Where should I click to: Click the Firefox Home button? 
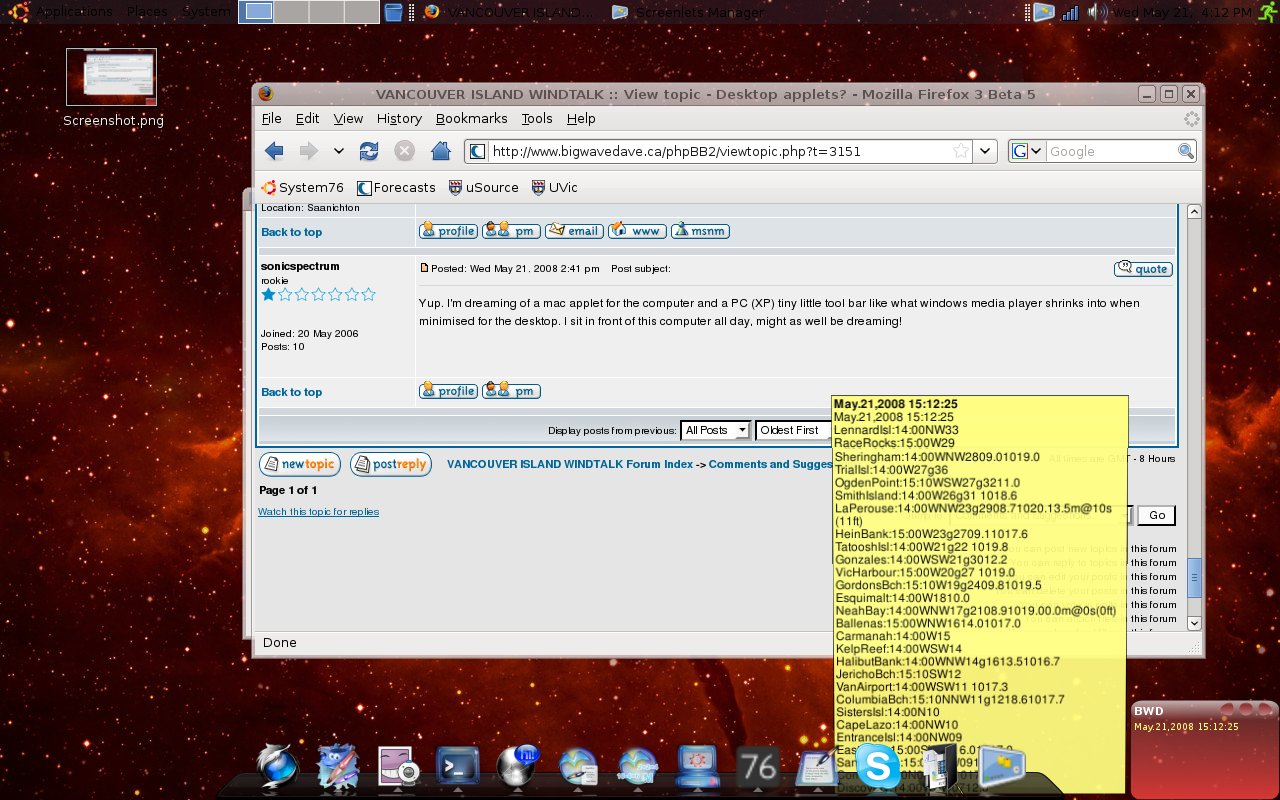tap(440, 151)
